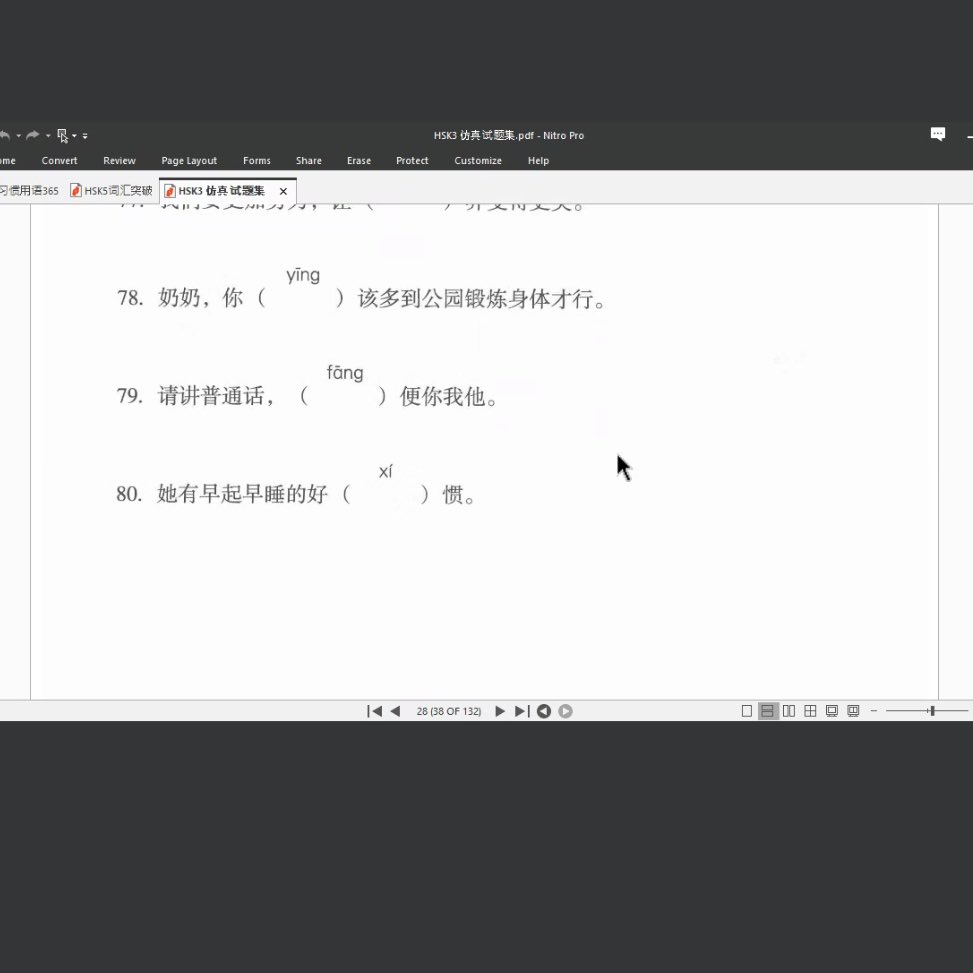Open the Page Layout ribbon tab

pos(189,161)
